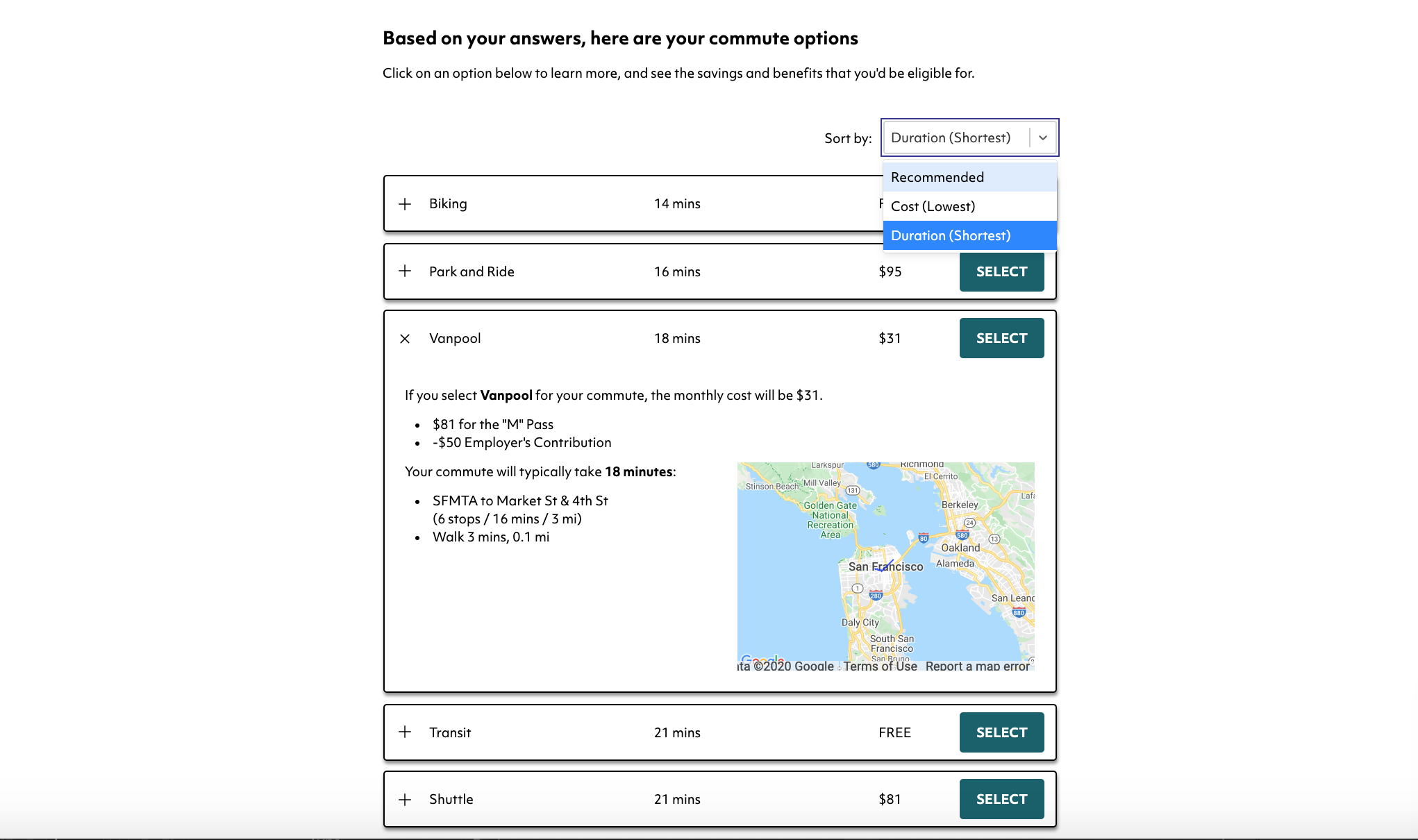Open the Sort by dropdown menu
The image size is (1418, 840).
967,137
